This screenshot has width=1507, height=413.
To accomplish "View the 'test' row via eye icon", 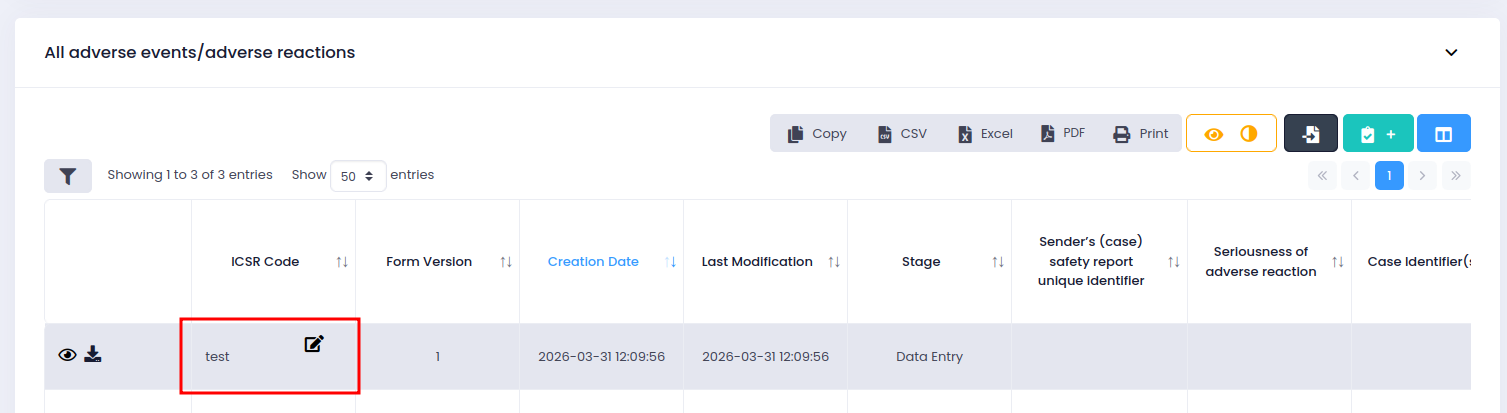I will pos(68,354).
